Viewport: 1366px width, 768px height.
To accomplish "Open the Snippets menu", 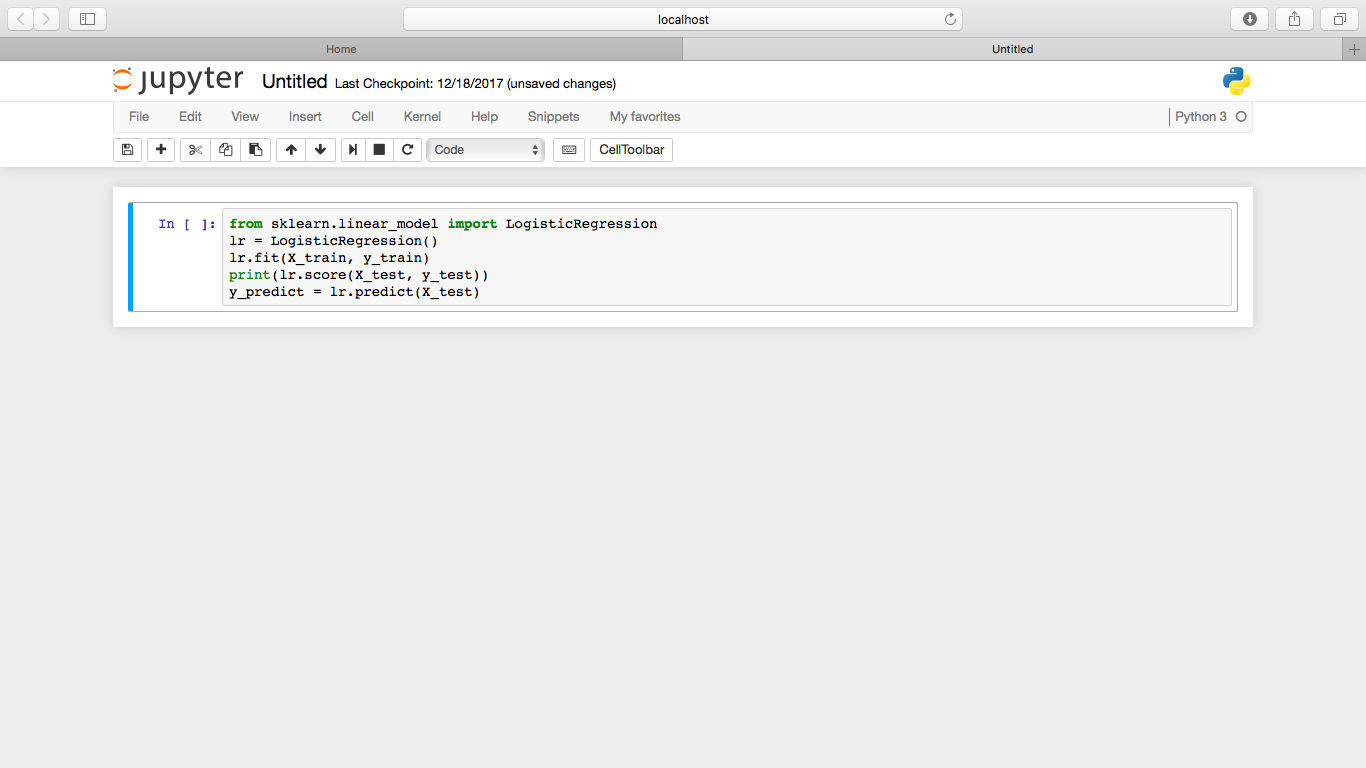I will pyautogui.click(x=553, y=117).
